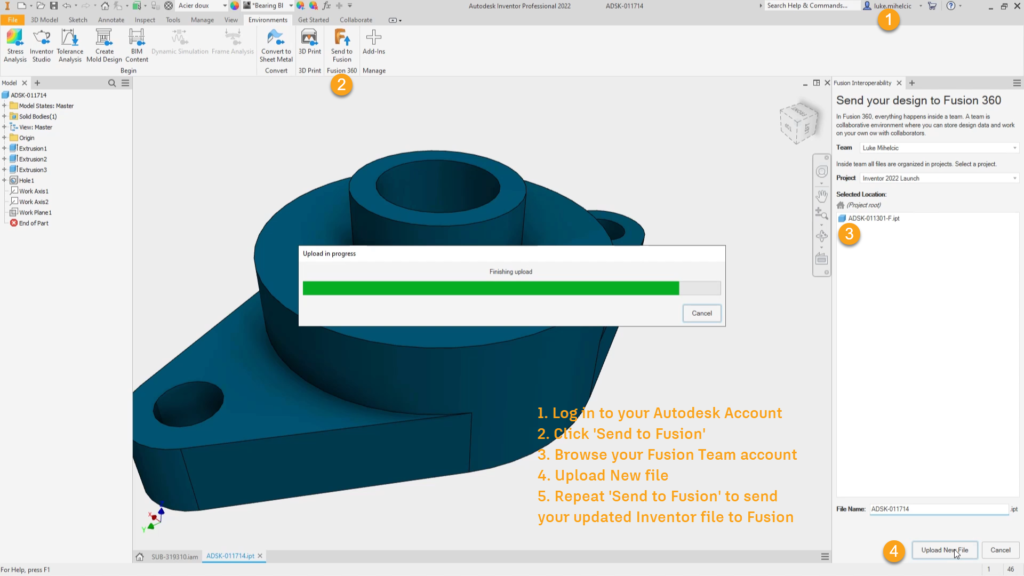The width and height of the screenshot is (1024, 576).
Task: Click the Zoom tool in navigation bar
Action: click(x=822, y=213)
